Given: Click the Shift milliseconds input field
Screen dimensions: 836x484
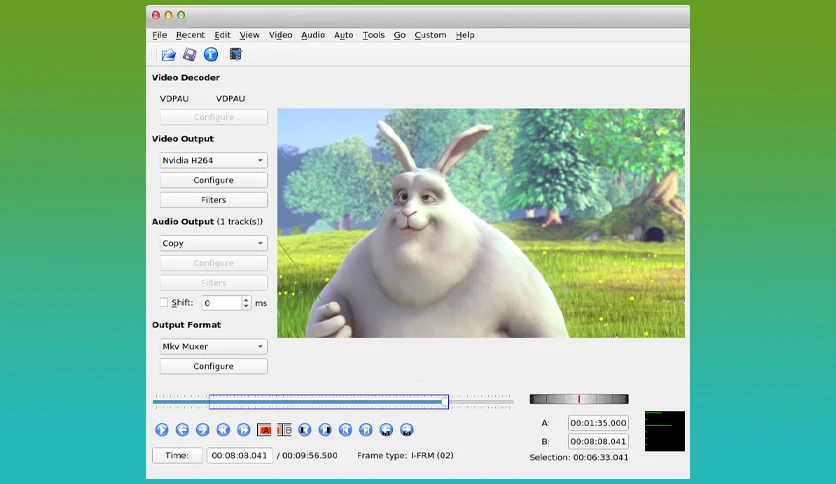Looking at the screenshot, I should 223,303.
